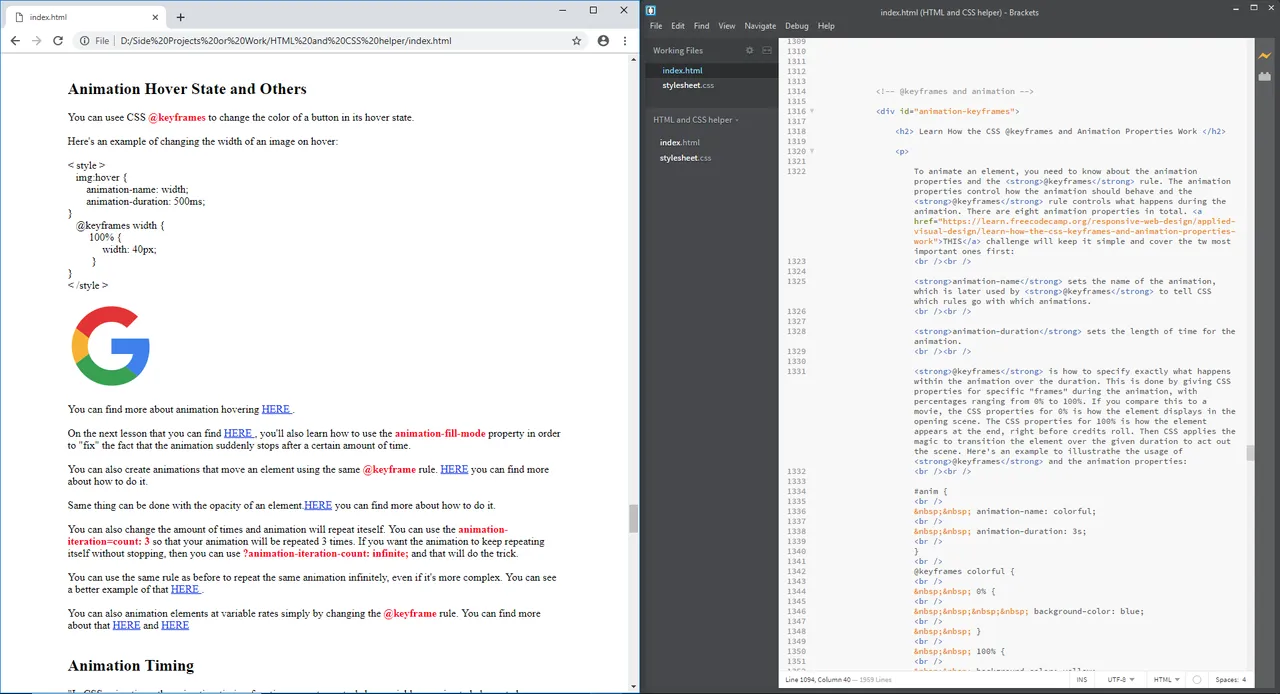Click line number 1331 in the gutter

pyautogui.click(x=796, y=371)
